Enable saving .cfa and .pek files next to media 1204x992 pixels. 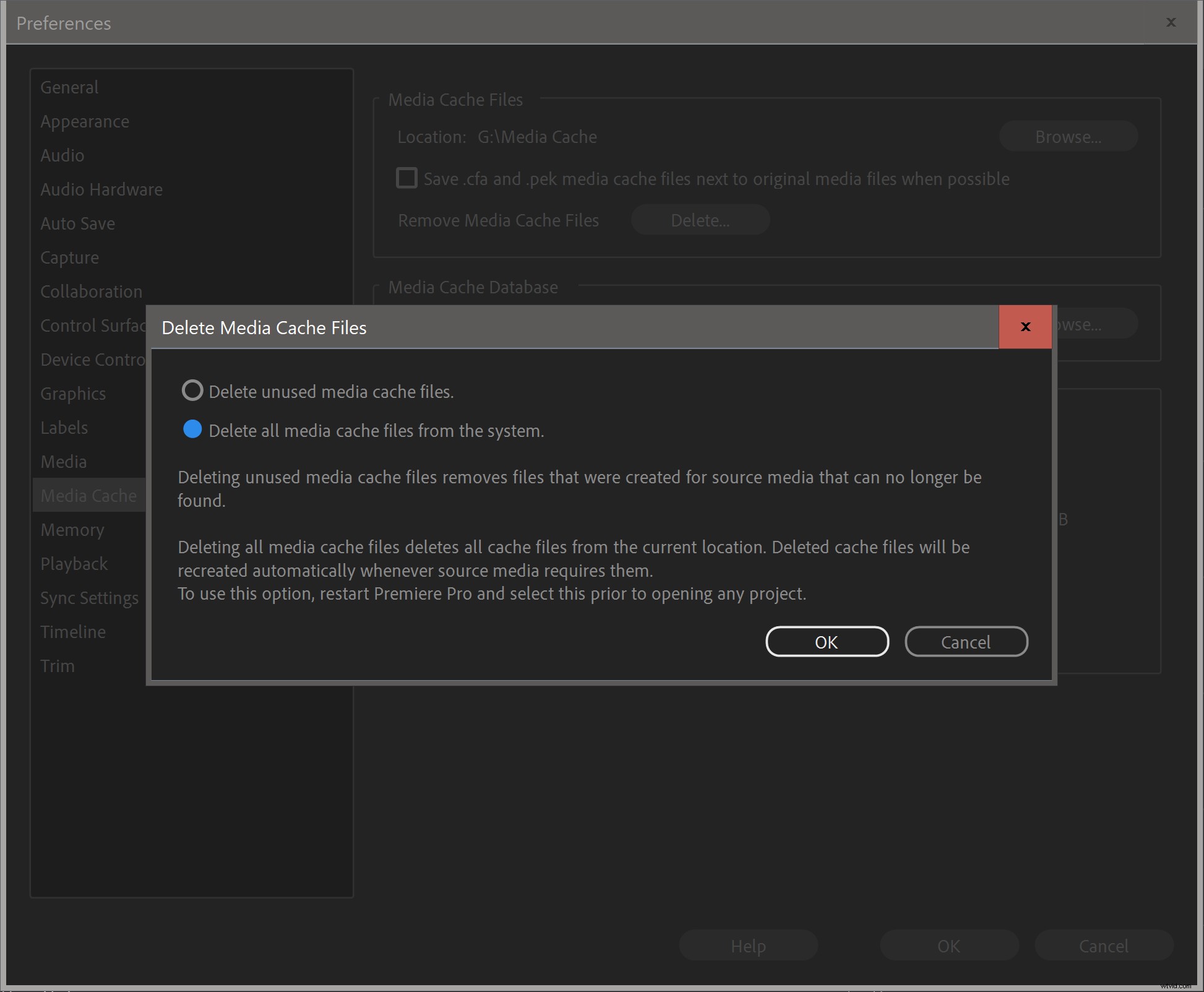click(406, 178)
